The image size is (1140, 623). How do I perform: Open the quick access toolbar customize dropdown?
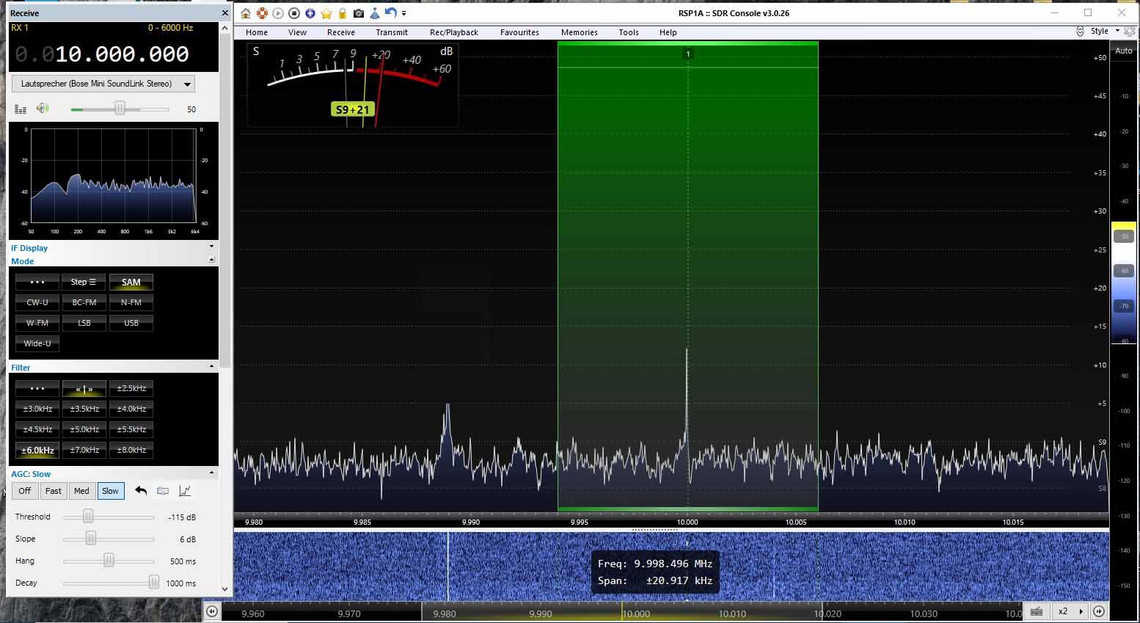click(x=404, y=13)
